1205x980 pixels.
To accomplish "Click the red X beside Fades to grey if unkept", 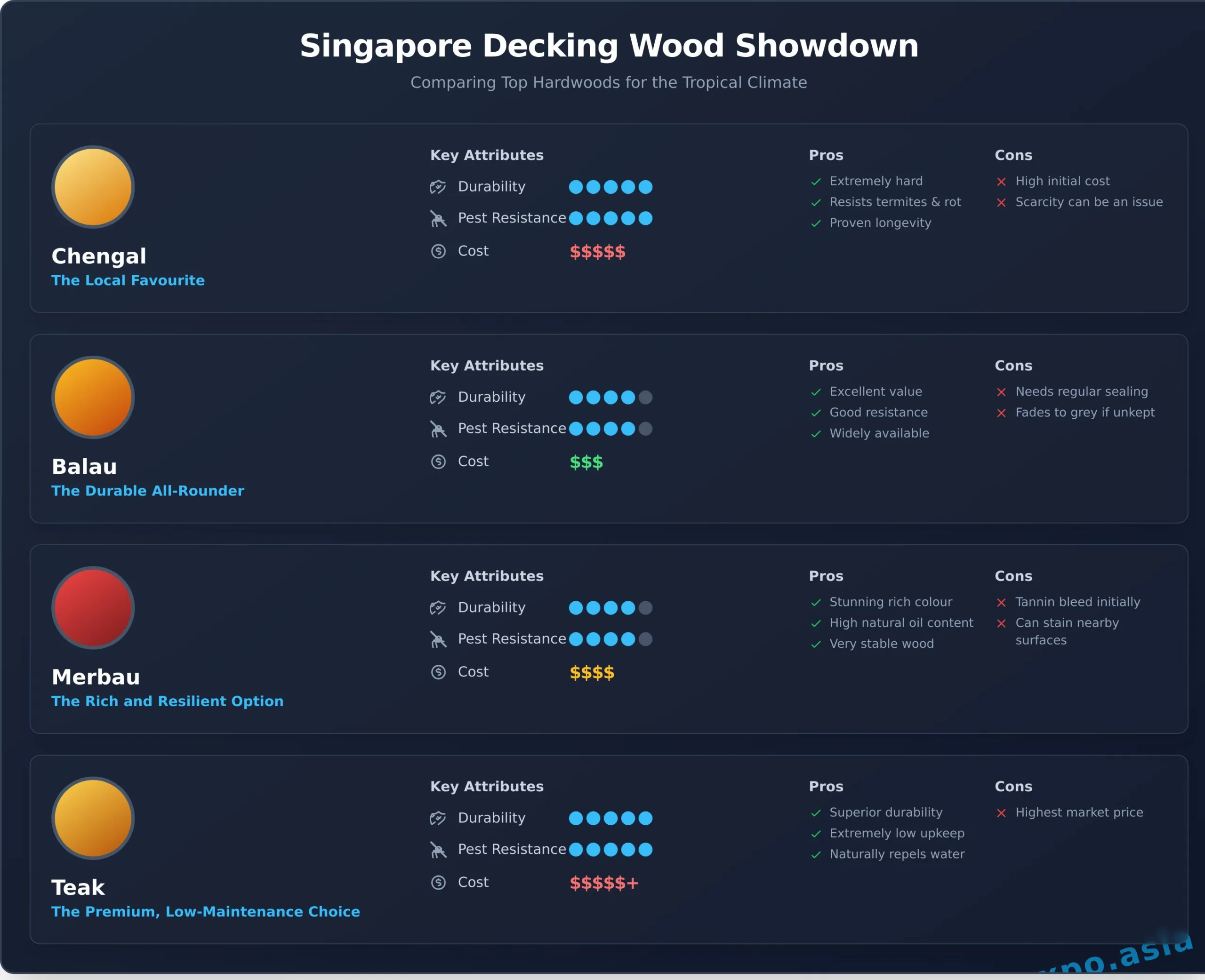I will point(1001,413).
